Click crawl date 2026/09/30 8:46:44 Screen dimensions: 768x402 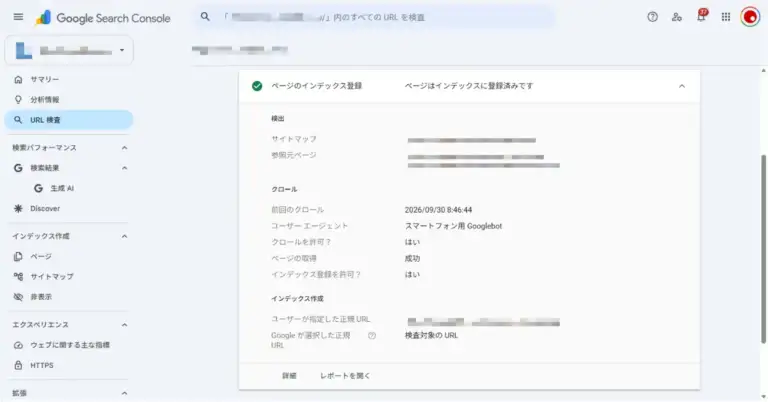pos(438,210)
